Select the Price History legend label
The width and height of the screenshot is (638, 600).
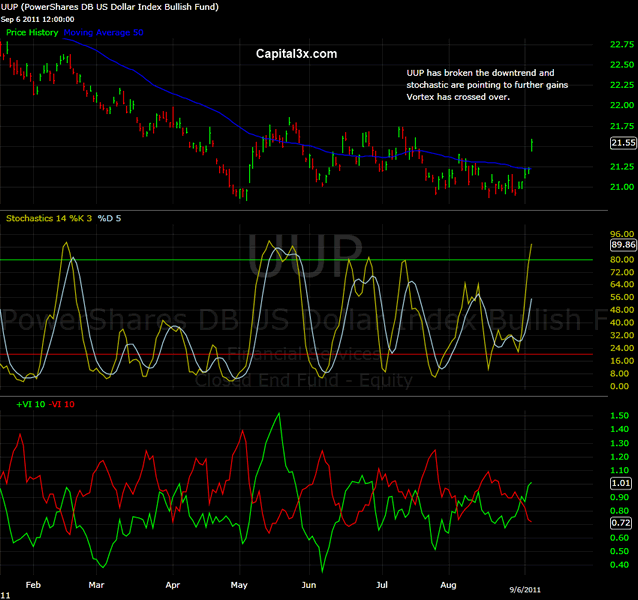click(33, 33)
